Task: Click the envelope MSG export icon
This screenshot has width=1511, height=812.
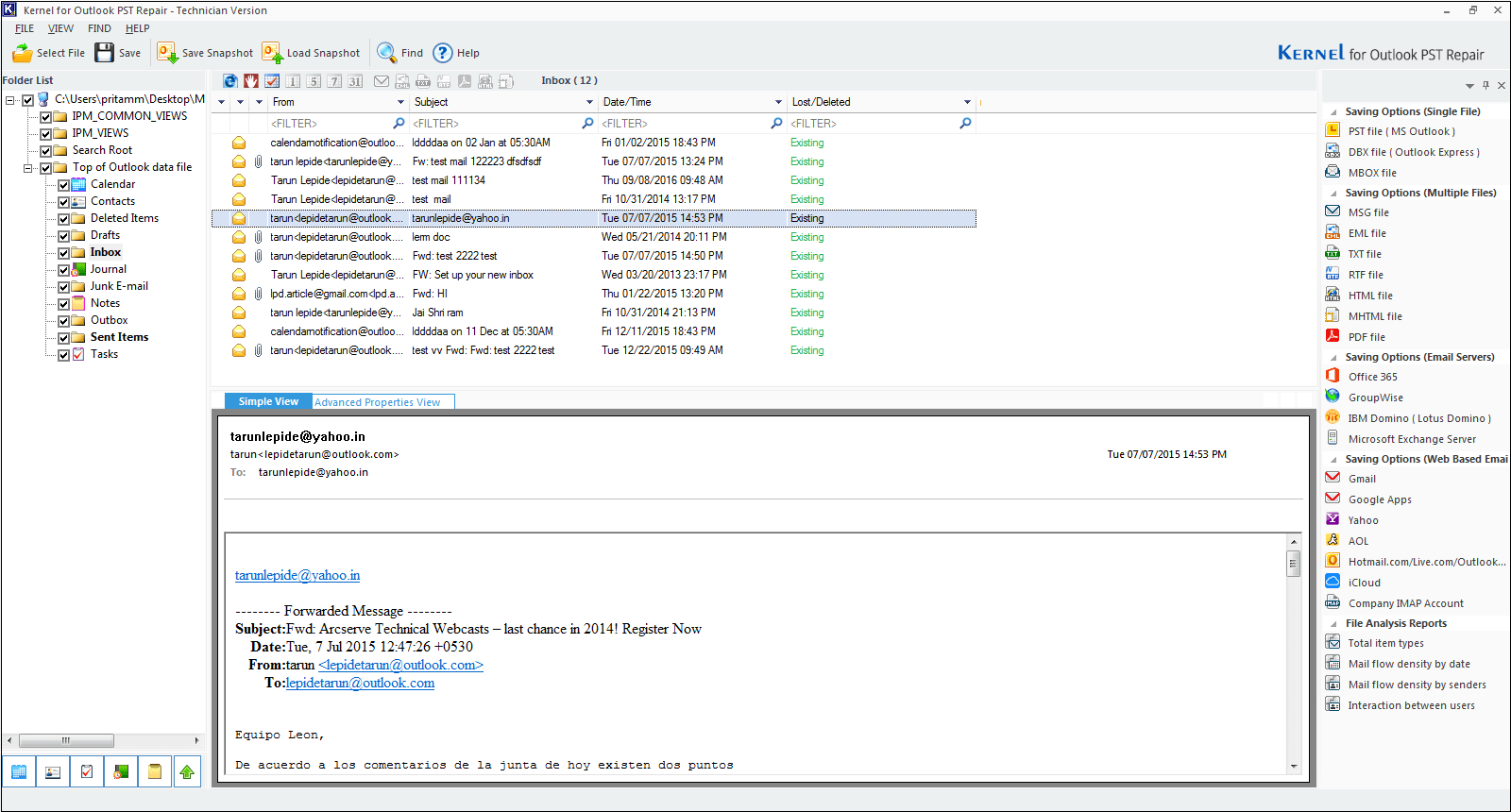Action: coord(382,81)
